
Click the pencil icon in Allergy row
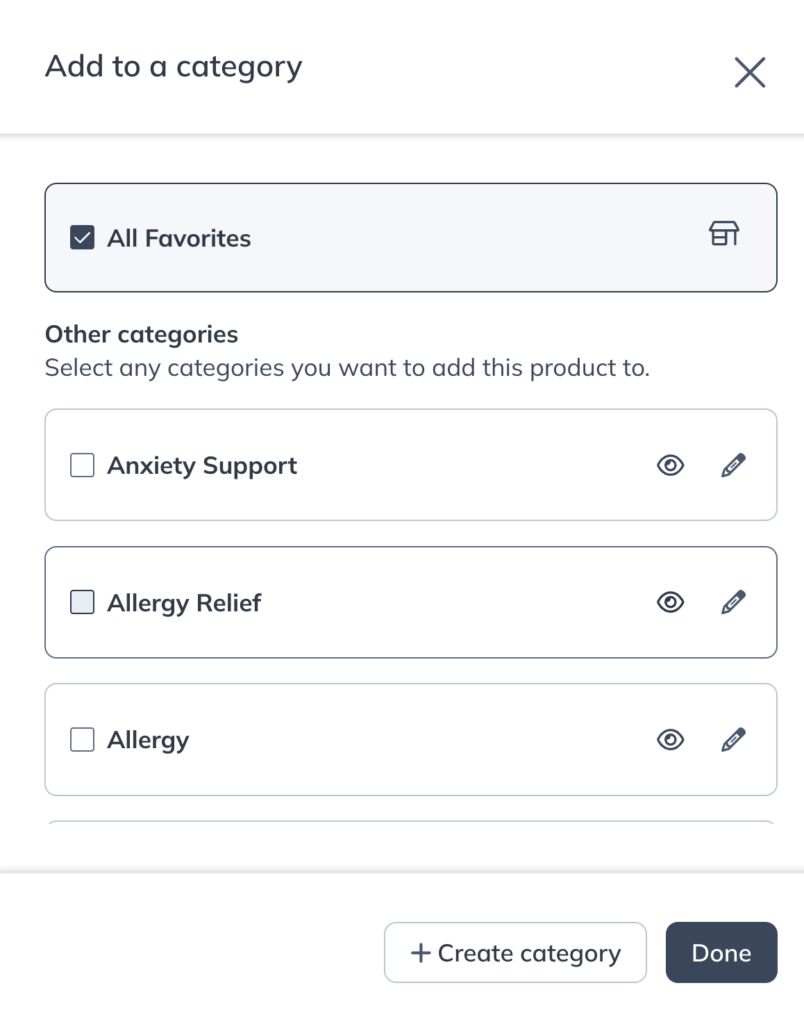(733, 740)
